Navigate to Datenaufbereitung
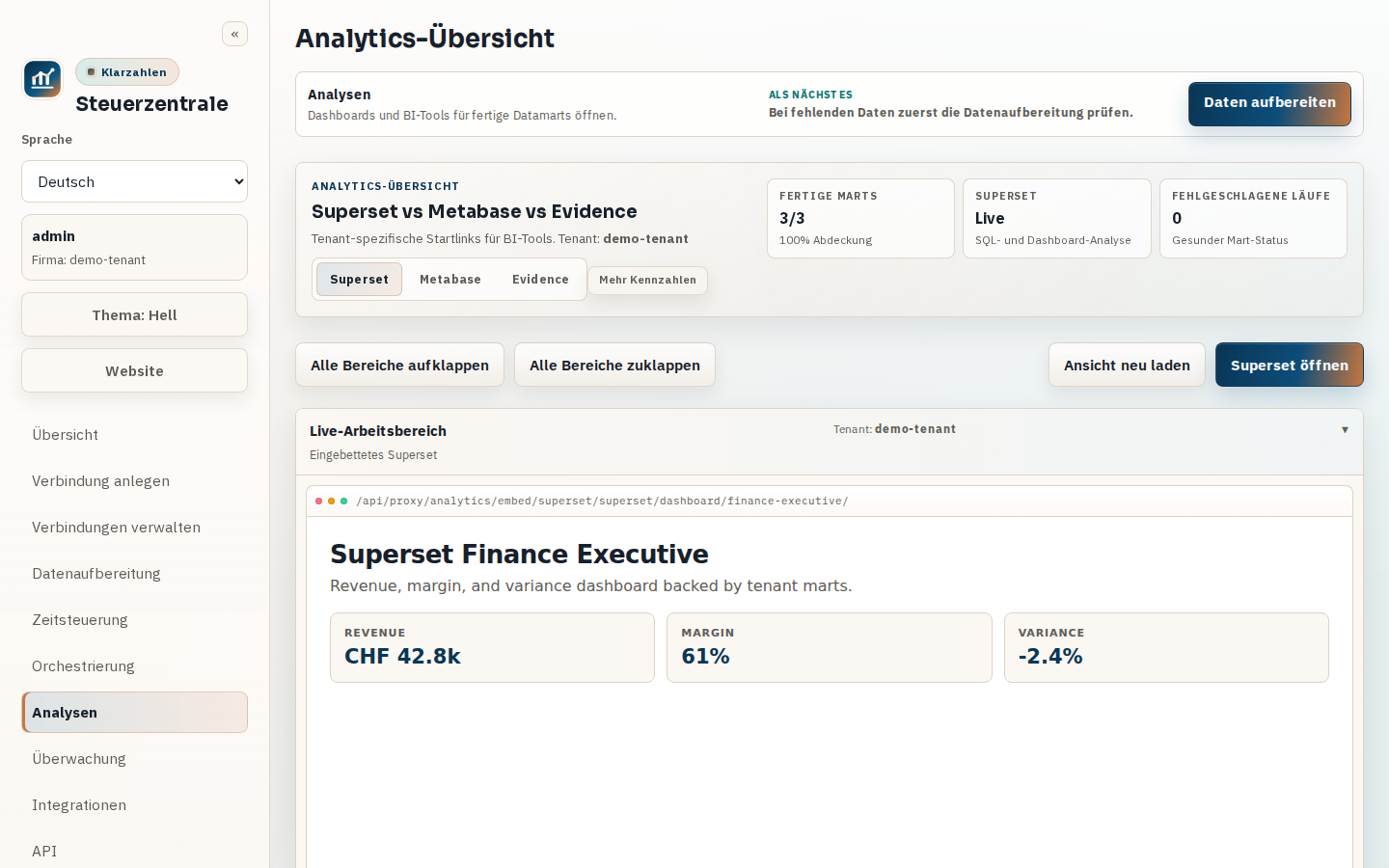1389x868 pixels. click(x=134, y=573)
